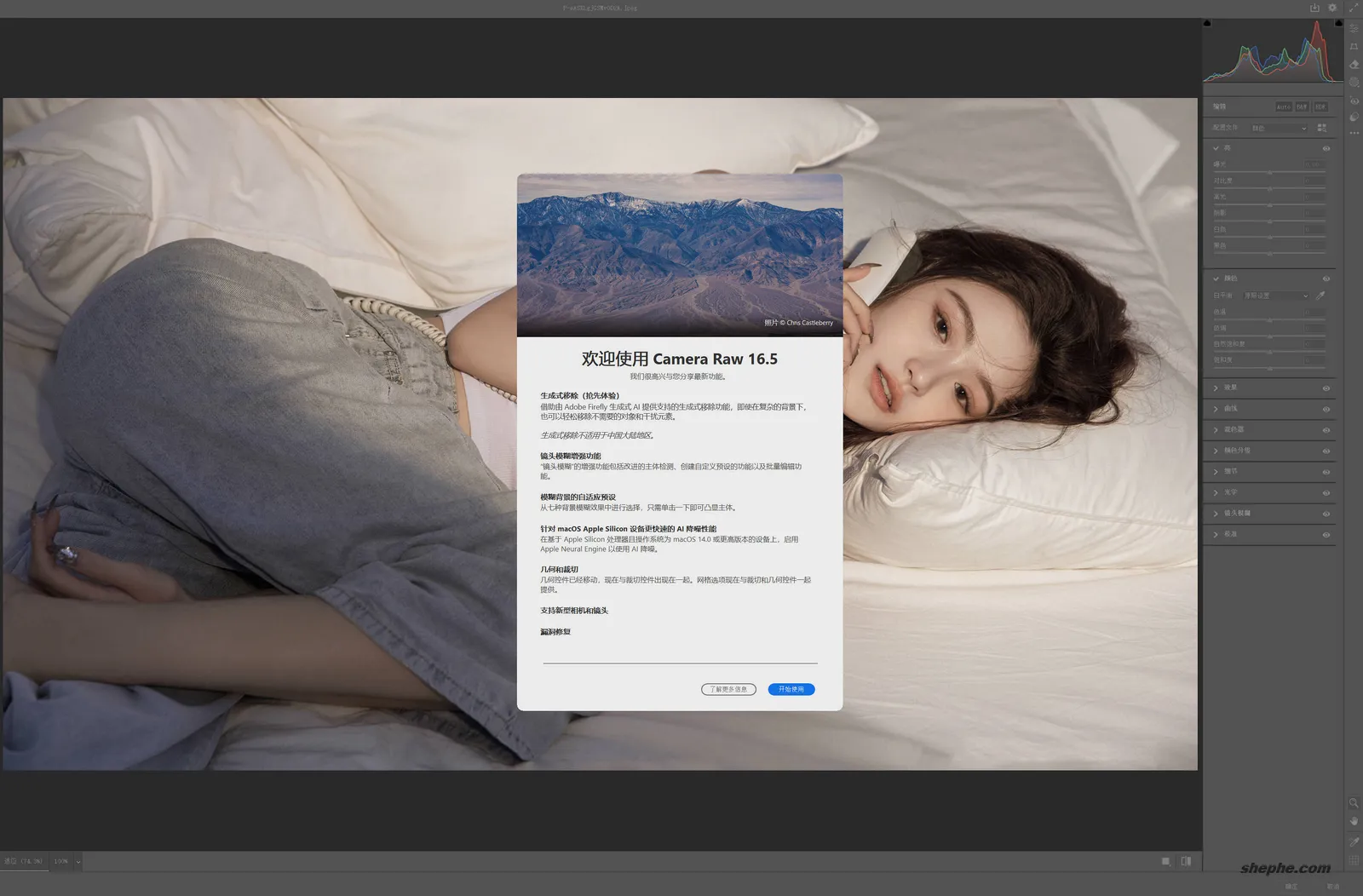Screen dimensions: 1363x896
Task: Click the 色温 temperature slider handle
Action: [x=1269, y=320]
